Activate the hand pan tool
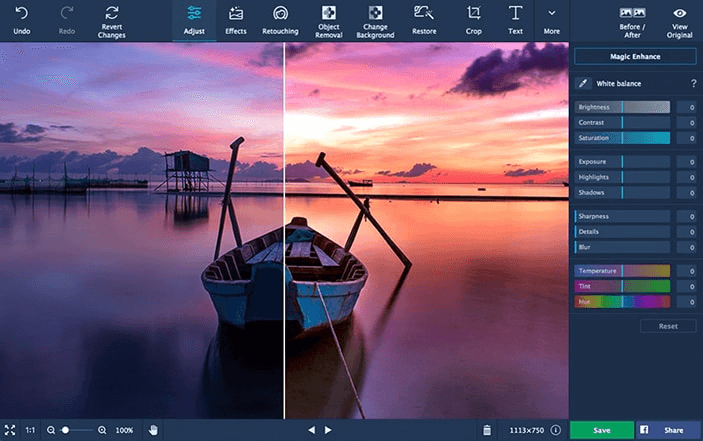 pos(154,430)
